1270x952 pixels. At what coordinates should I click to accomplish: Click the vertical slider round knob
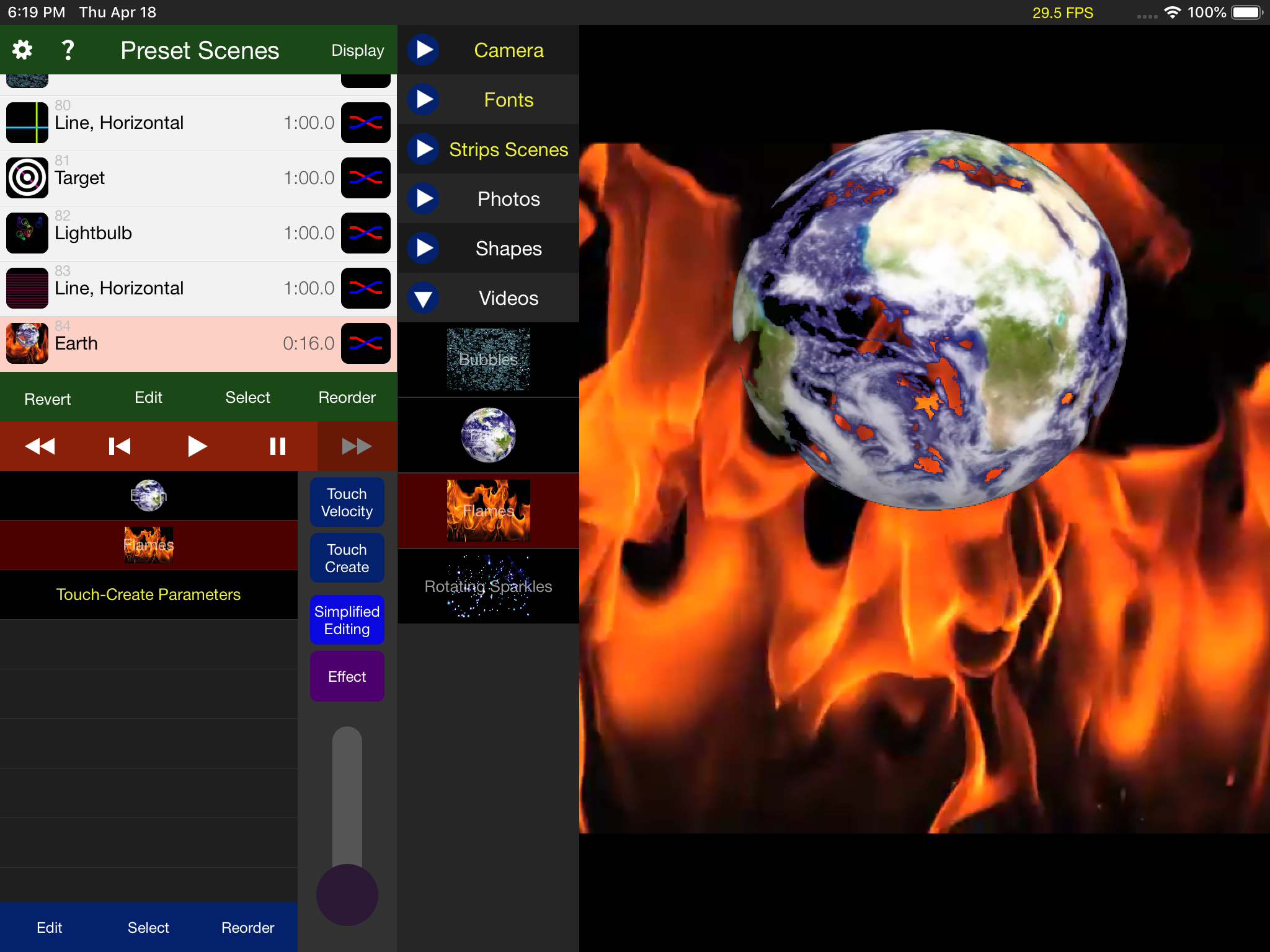coord(347,894)
